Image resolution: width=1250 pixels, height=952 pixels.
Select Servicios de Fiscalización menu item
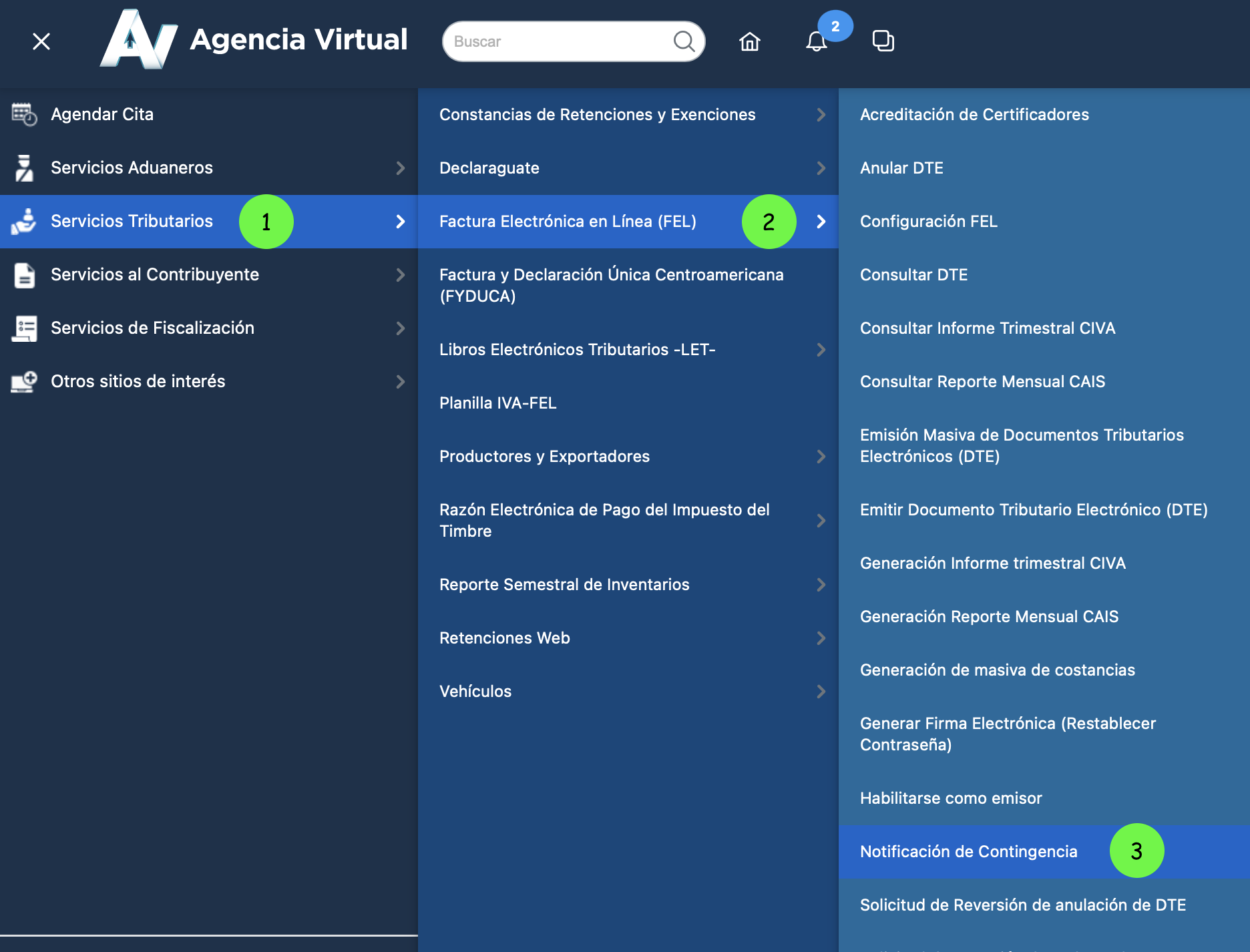click(209, 328)
